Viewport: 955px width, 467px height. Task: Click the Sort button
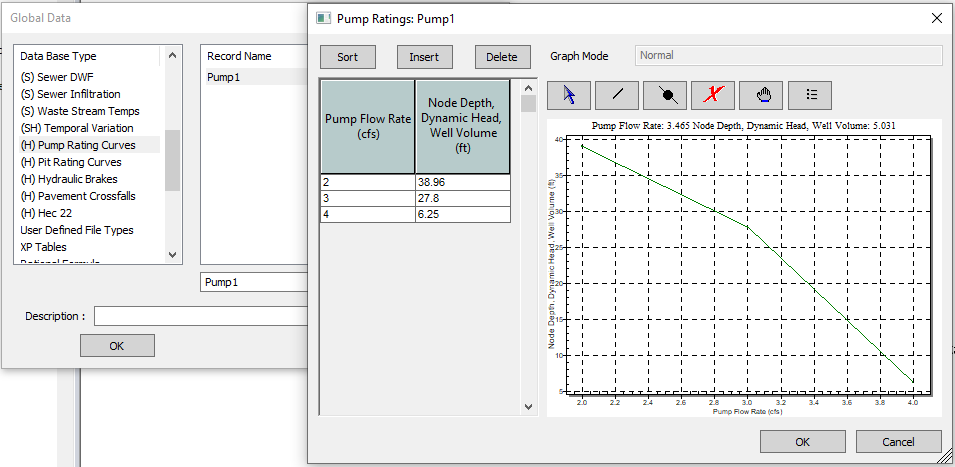pyautogui.click(x=348, y=57)
